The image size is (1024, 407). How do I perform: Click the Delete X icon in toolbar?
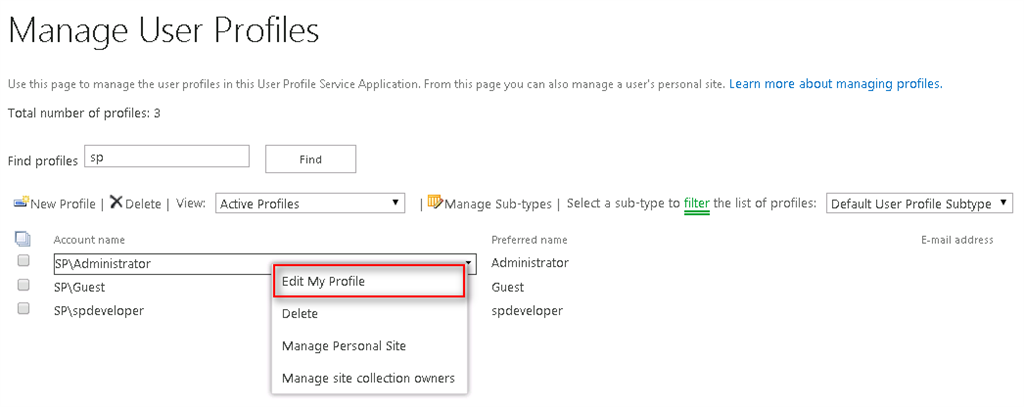pos(116,203)
